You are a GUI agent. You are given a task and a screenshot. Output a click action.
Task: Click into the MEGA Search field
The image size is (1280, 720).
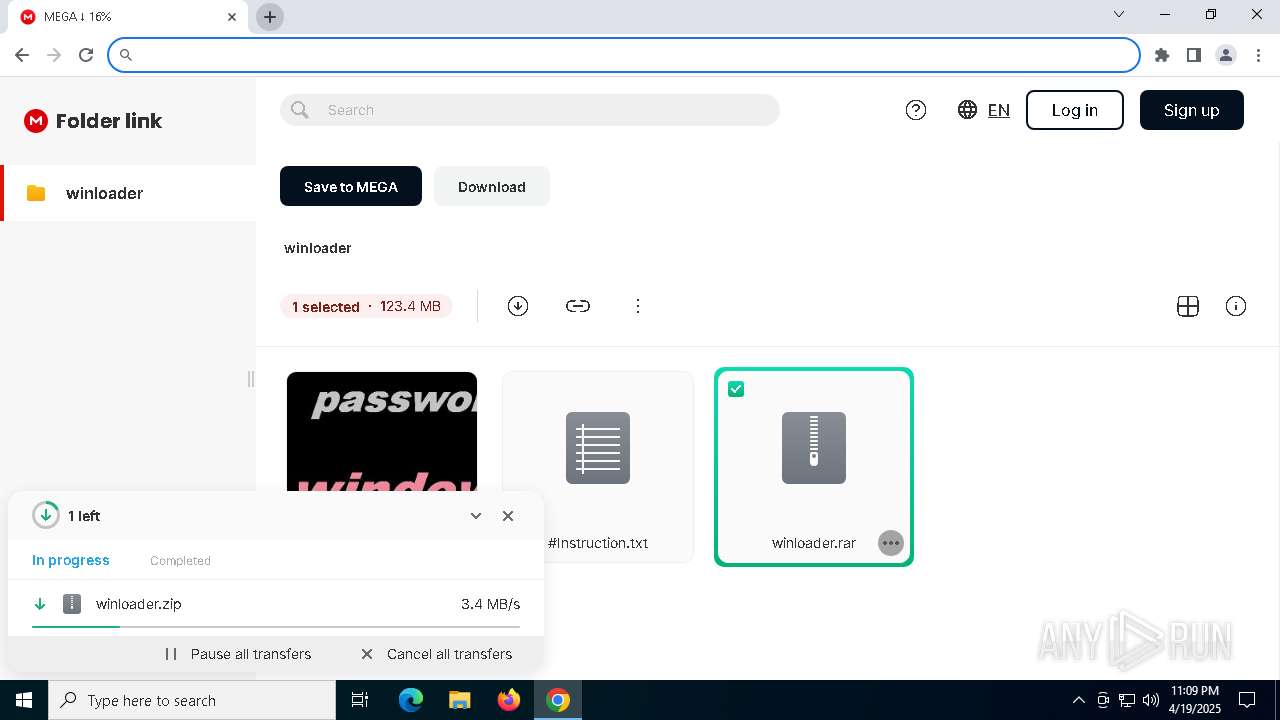point(530,110)
